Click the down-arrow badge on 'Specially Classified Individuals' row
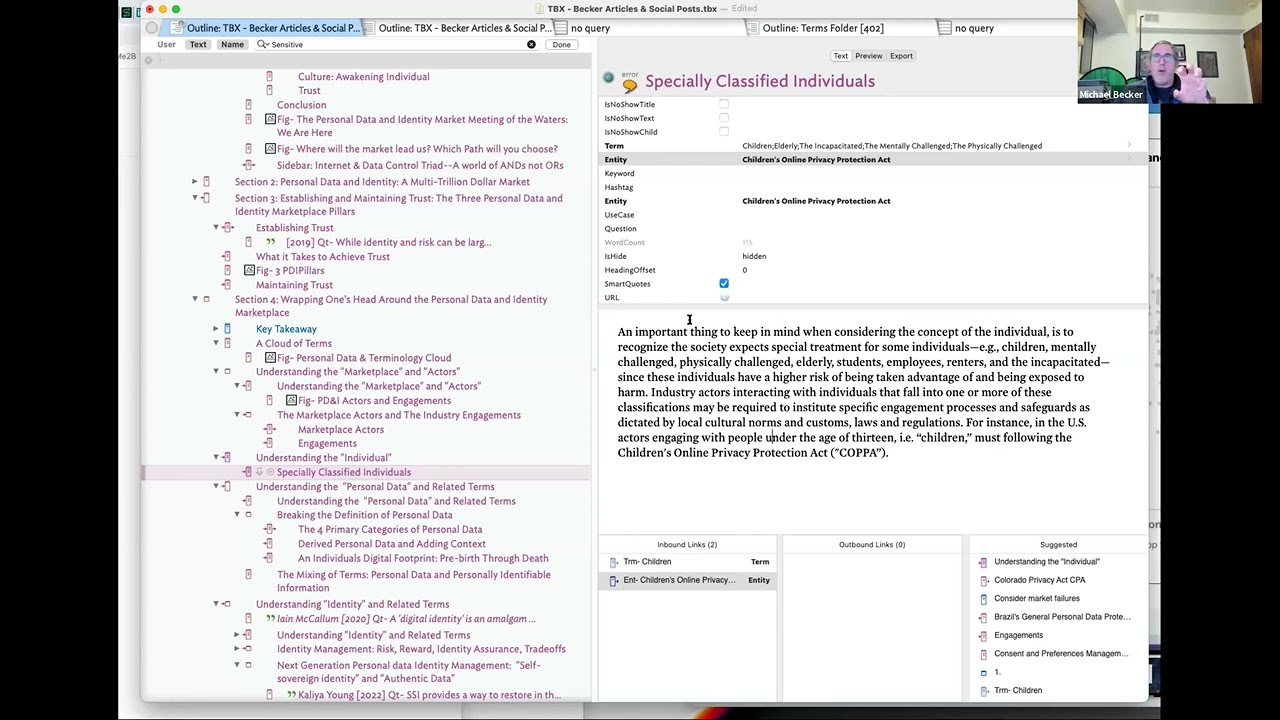 (259, 472)
